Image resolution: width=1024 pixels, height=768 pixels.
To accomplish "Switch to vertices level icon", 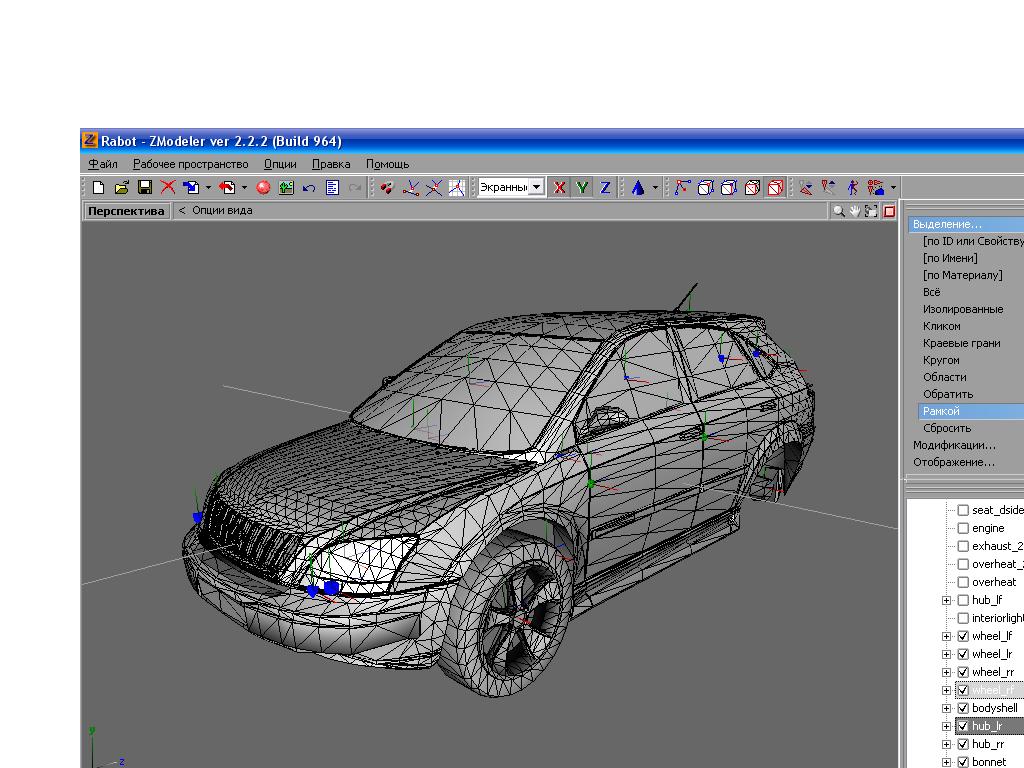I will (682, 188).
